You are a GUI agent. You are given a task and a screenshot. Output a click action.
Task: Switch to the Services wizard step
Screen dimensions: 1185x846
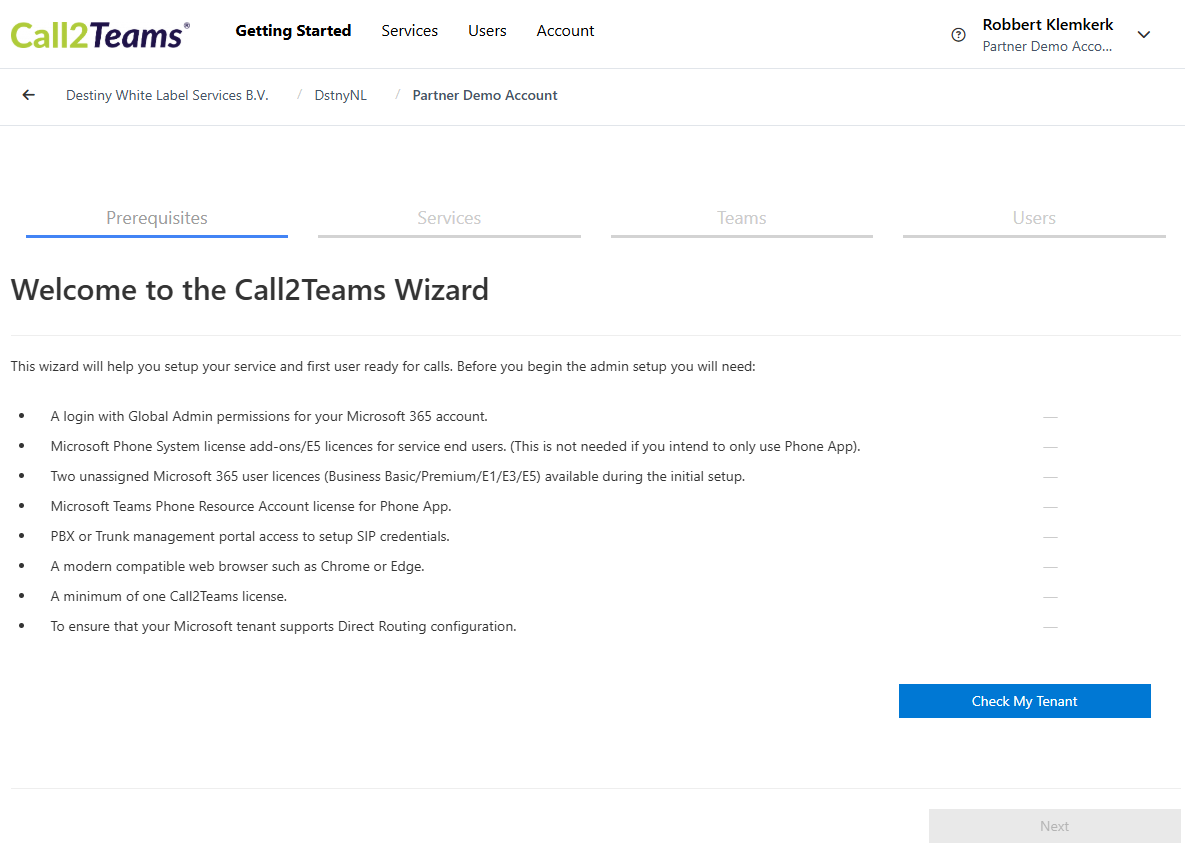click(x=449, y=218)
